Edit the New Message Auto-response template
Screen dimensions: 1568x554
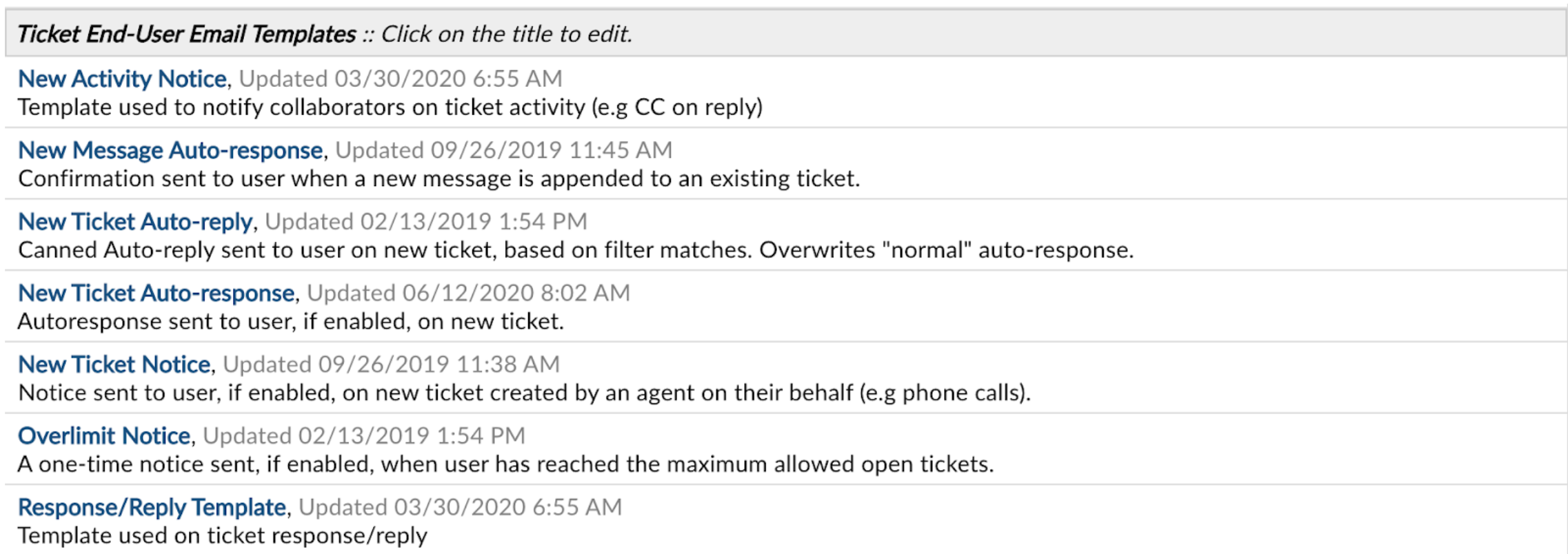coord(169,150)
